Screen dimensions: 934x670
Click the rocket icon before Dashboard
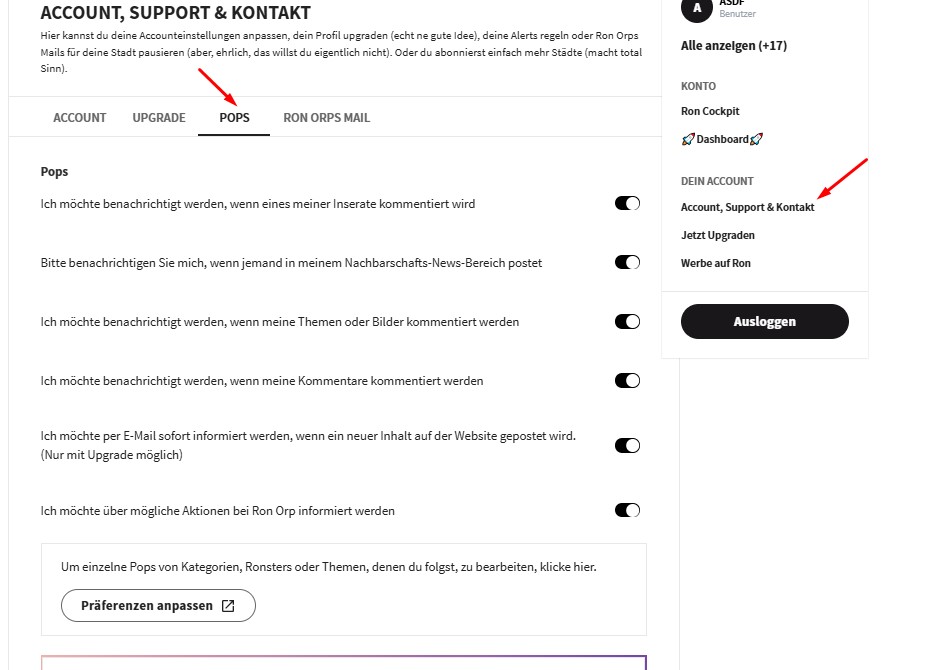tap(688, 140)
